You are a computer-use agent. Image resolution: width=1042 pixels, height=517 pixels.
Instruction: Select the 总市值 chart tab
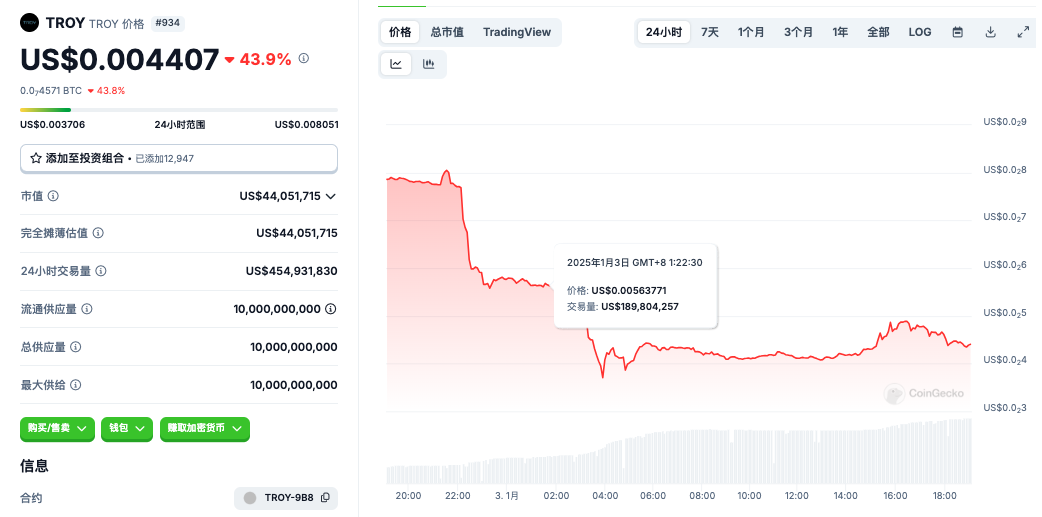pyautogui.click(x=447, y=32)
